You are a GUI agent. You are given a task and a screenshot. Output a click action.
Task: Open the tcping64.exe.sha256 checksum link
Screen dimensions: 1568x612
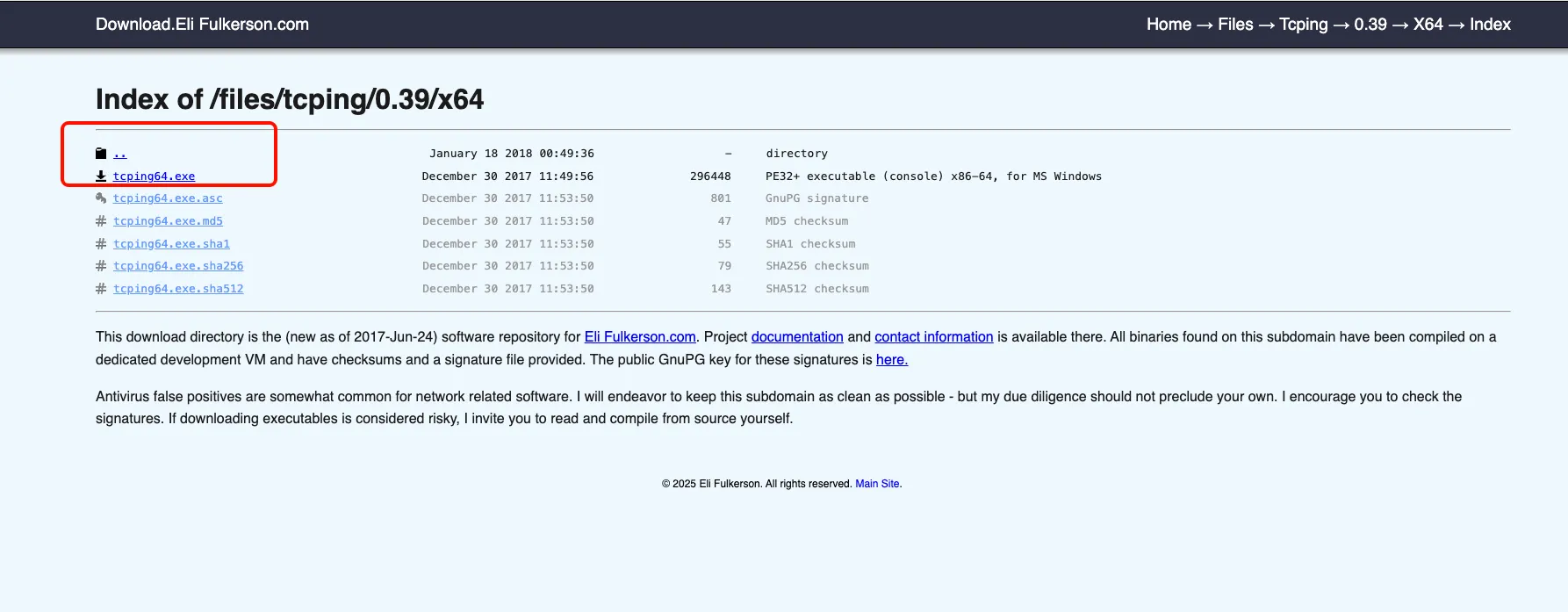[x=178, y=266]
